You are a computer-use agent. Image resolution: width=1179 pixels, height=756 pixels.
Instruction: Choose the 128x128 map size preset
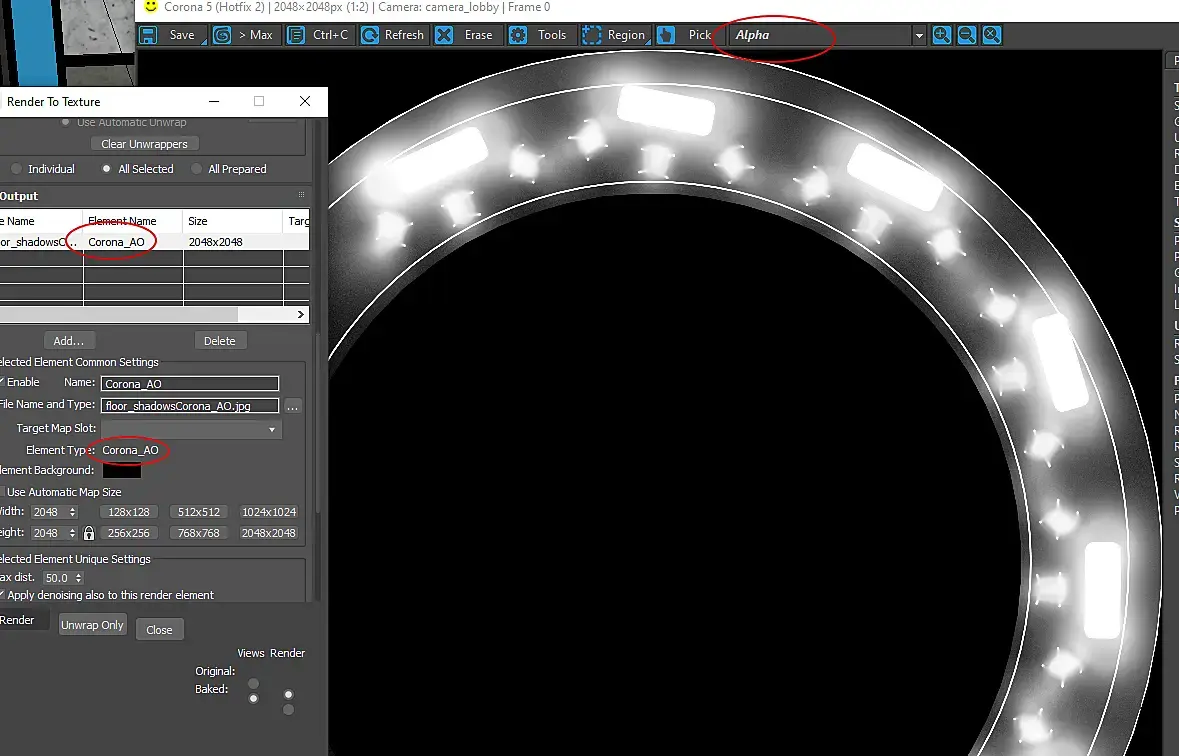click(129, 512)
